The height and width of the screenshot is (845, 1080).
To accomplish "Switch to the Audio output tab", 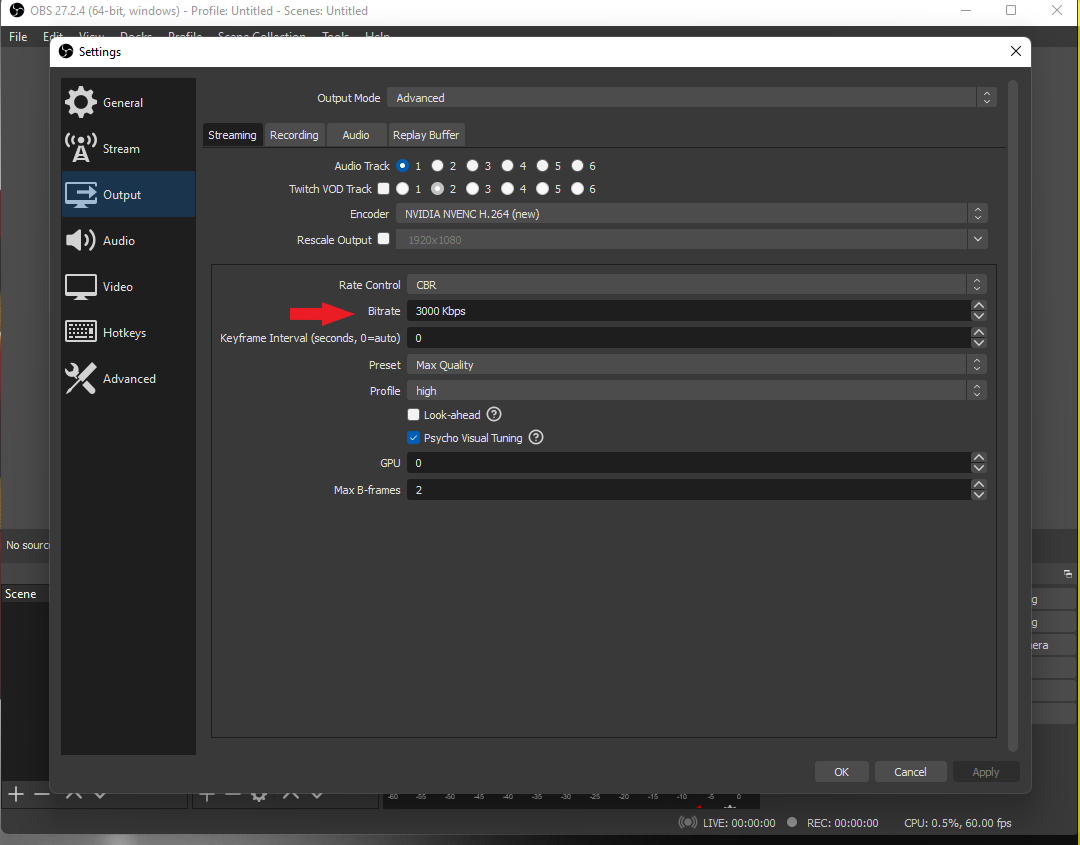I will [356, 135].
